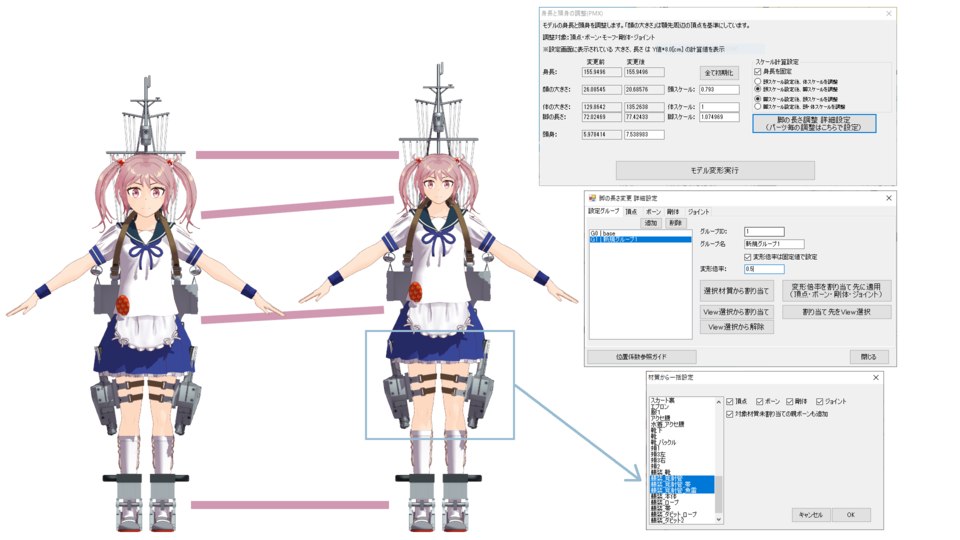Select 艤装_ロープ in material list
960x540 pixels.
click(x=682, y=503)
